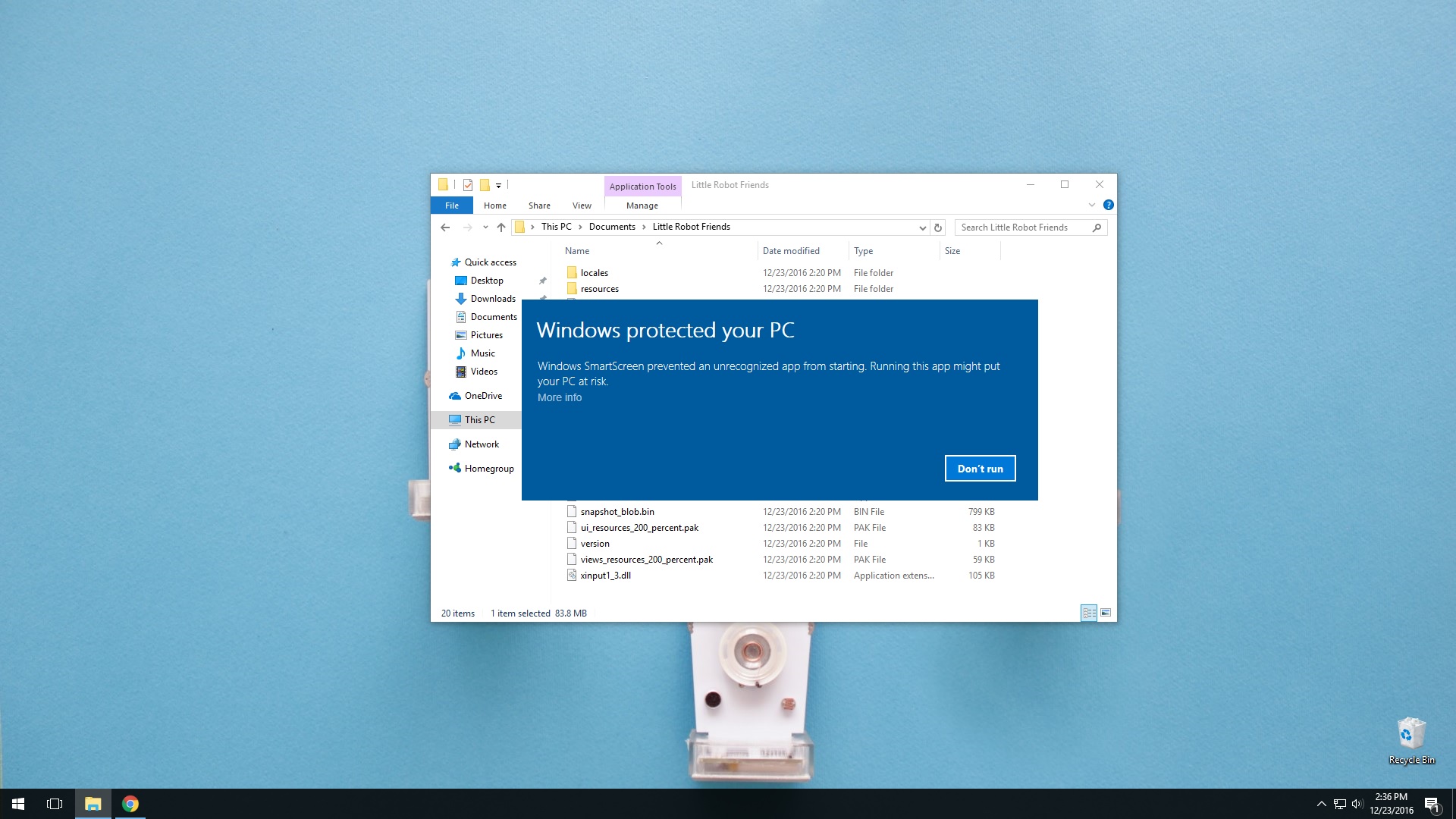Select This PC in navigation pane
This screenshot has height=819, width=1456.
tap(475, 419)
